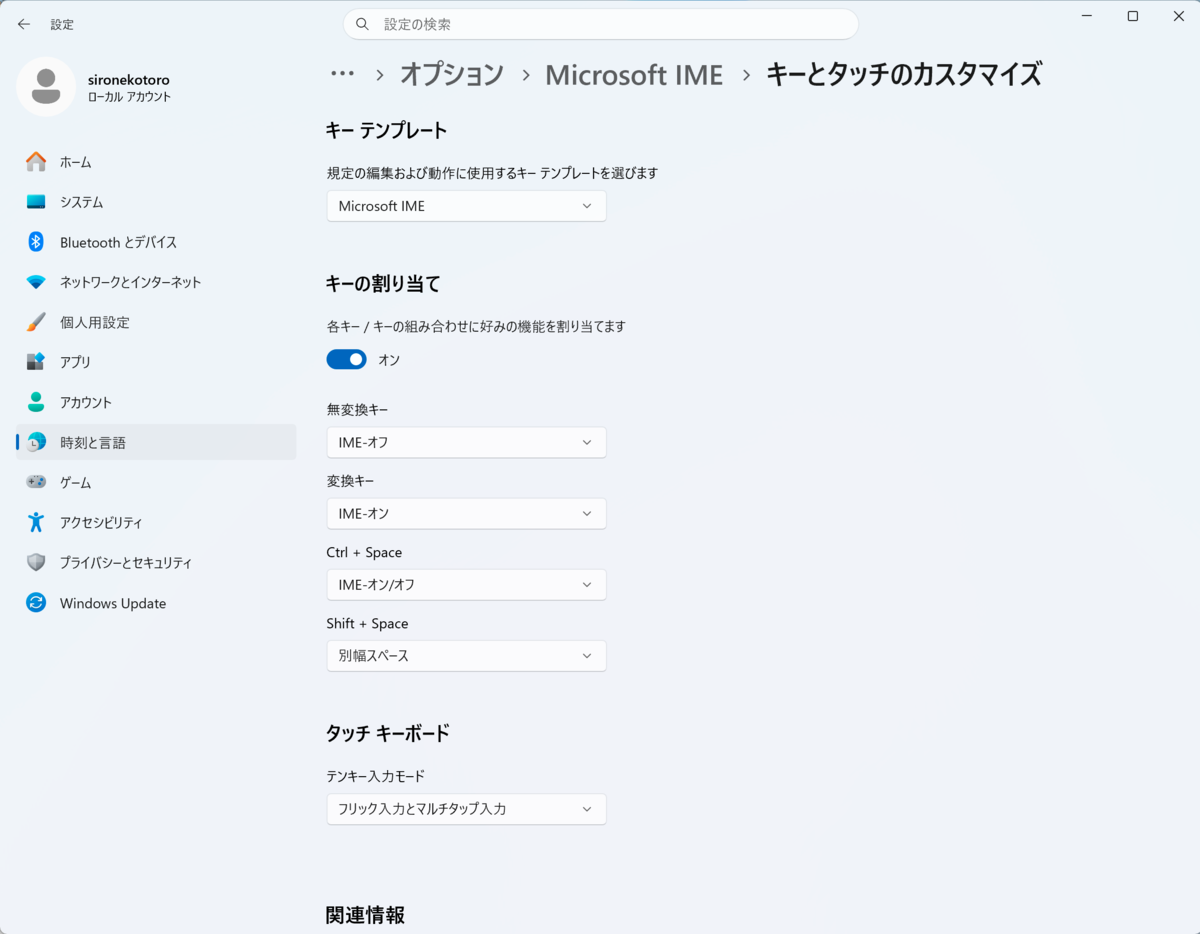Click the Windows Update sync icon
The image size is (1200, 934).
(36, 603)
